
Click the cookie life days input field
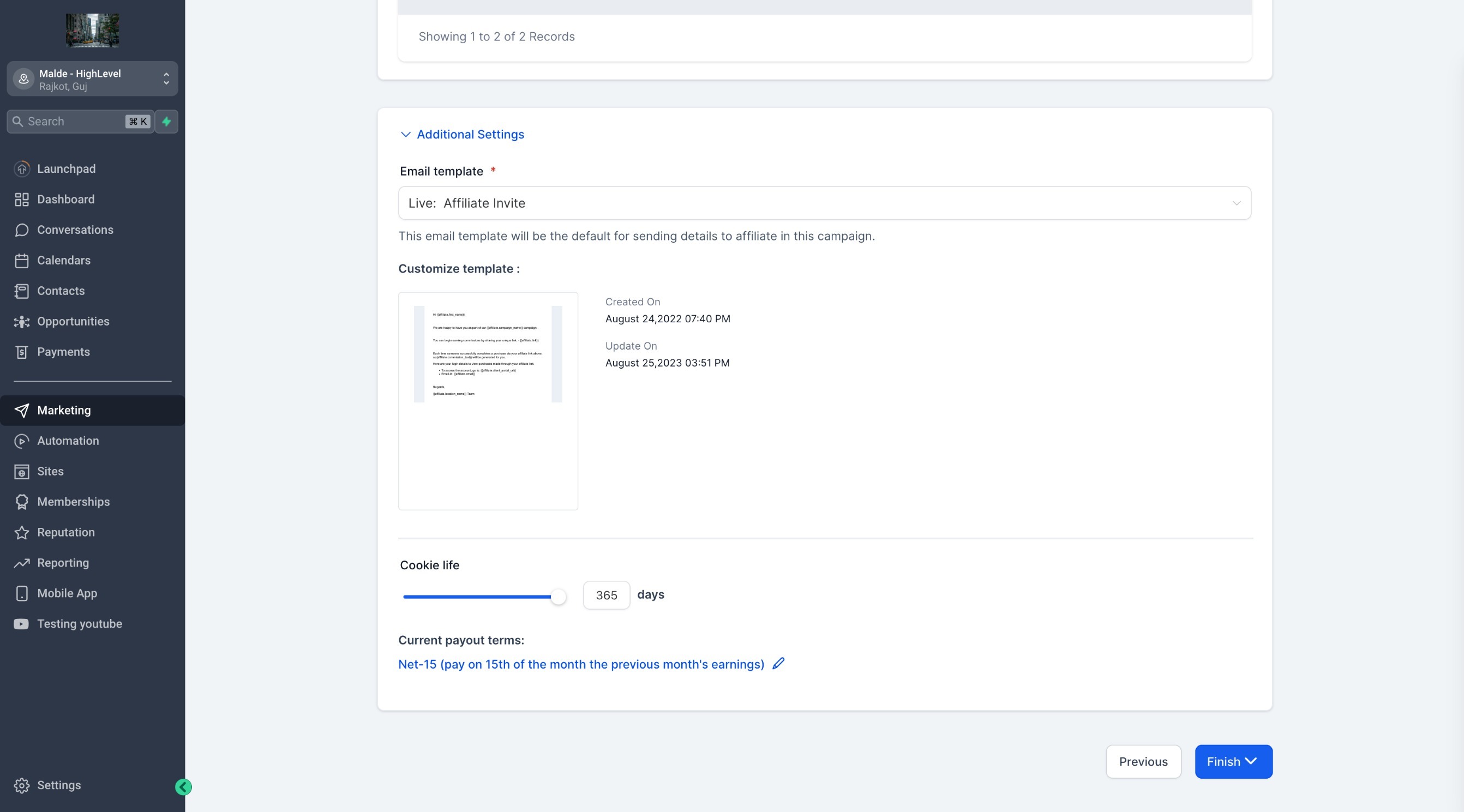pyautogui.click(x=606, y=596)
